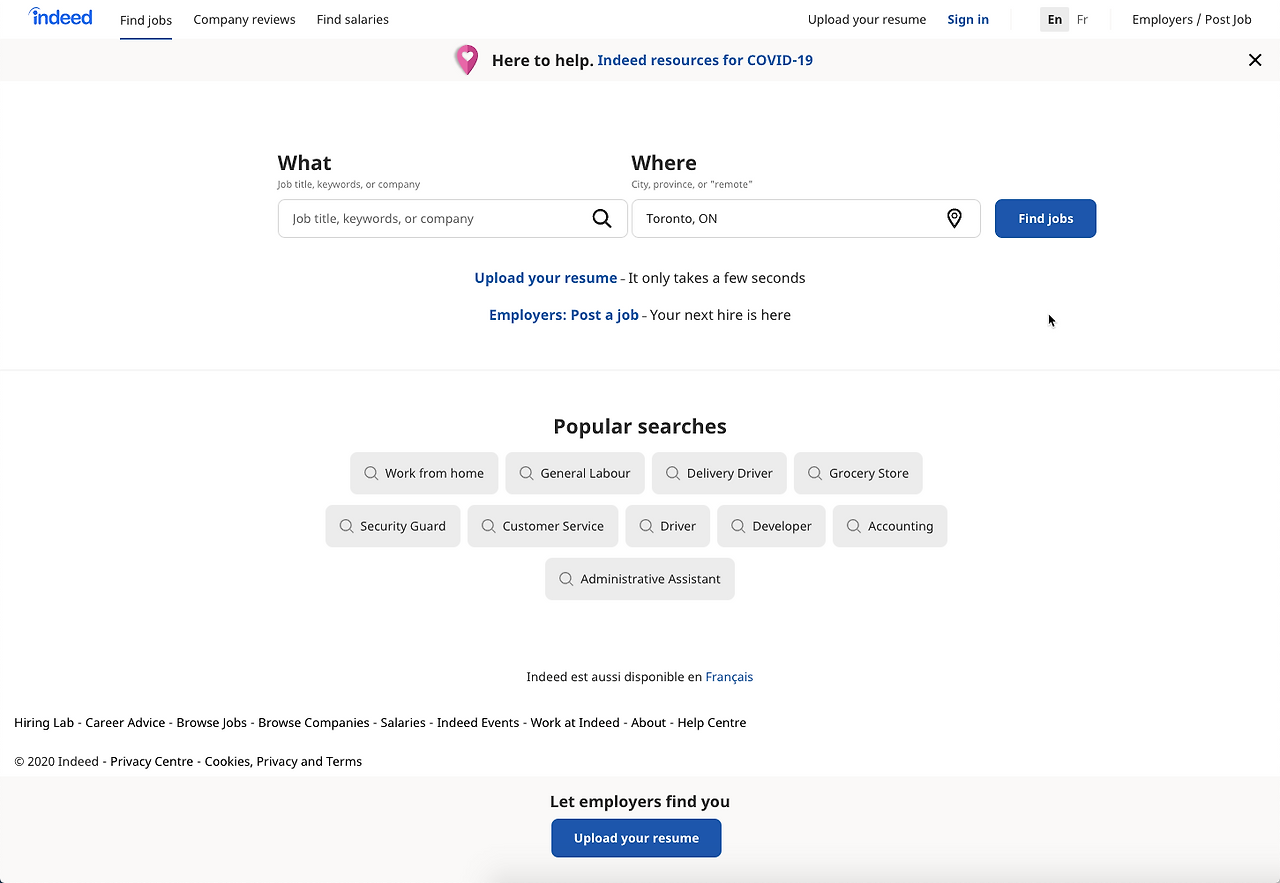Select the Driver popular search chip
This screenshot has height=883, width=1280.
tap(668, 526)
